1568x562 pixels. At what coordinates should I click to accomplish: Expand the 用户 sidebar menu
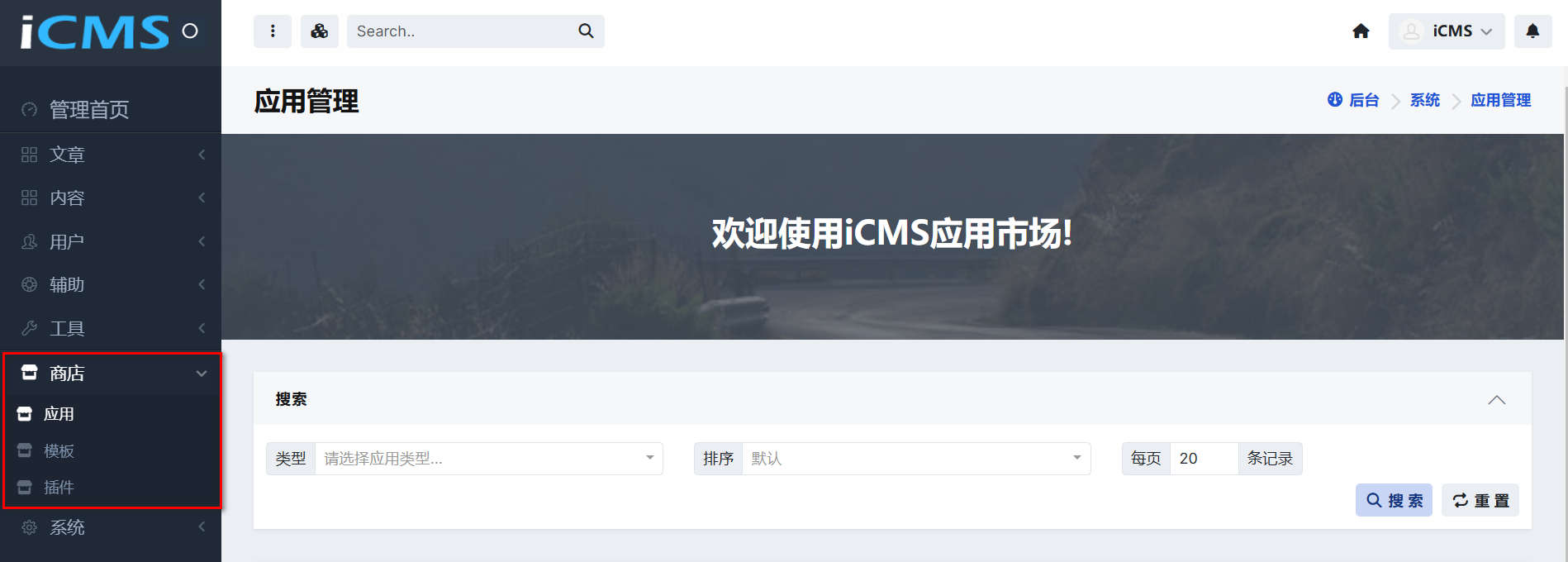[111, 241]
